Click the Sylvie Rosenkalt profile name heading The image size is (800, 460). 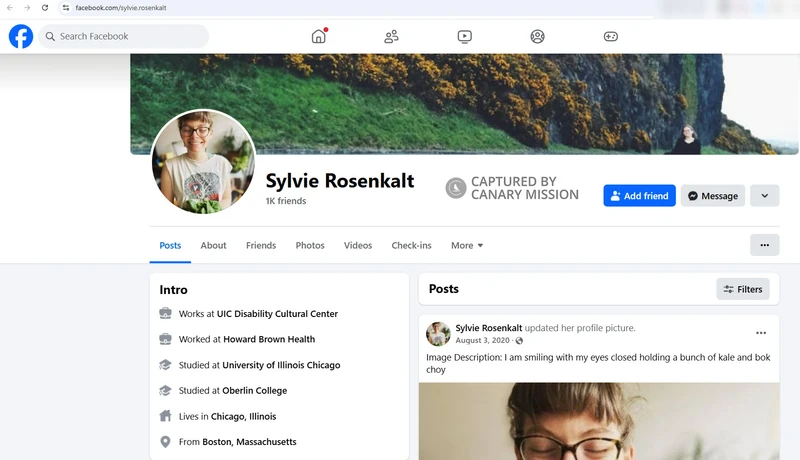tap(340, 181)
